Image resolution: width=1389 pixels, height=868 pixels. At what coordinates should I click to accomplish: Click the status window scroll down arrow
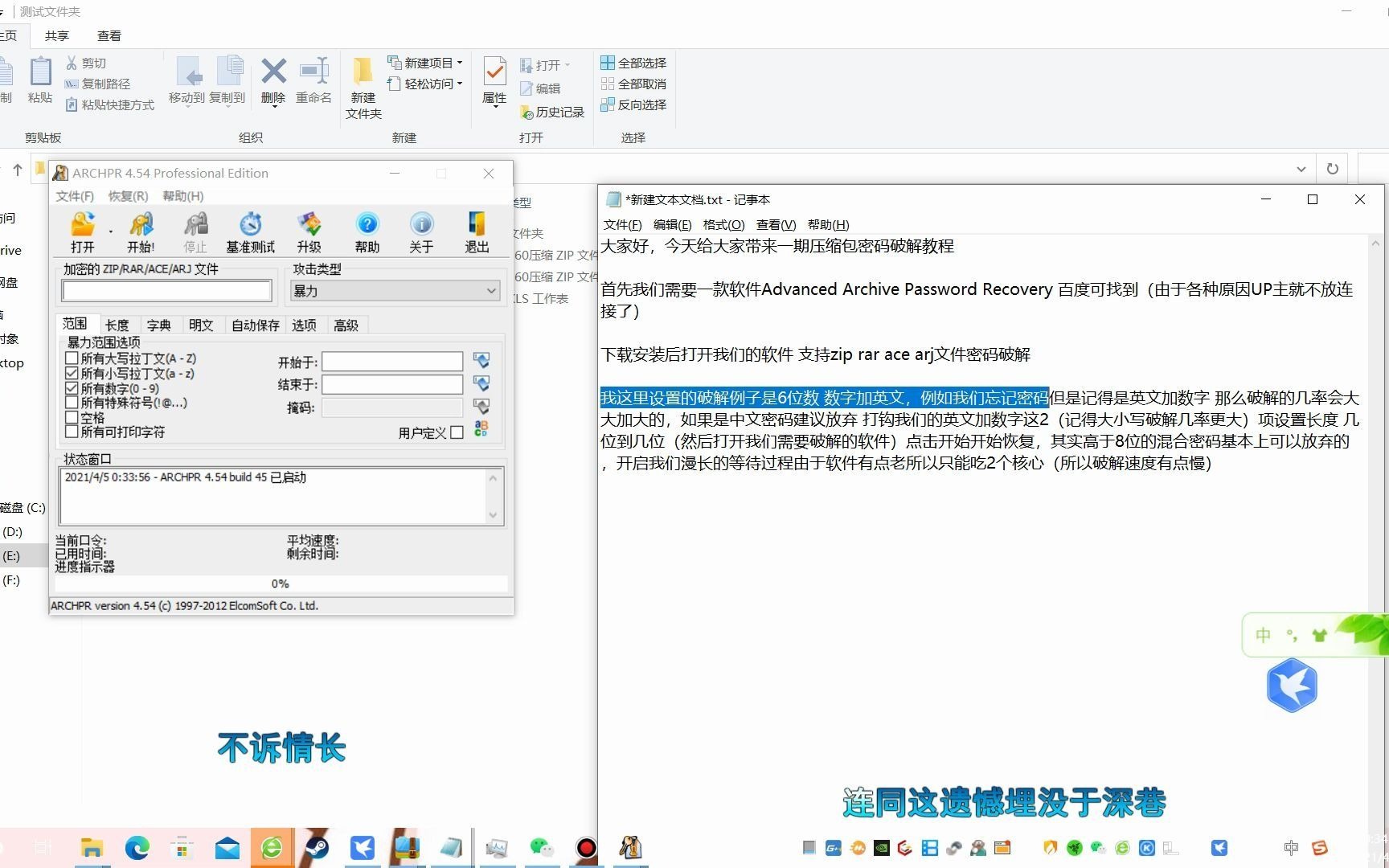click(494, 515)
